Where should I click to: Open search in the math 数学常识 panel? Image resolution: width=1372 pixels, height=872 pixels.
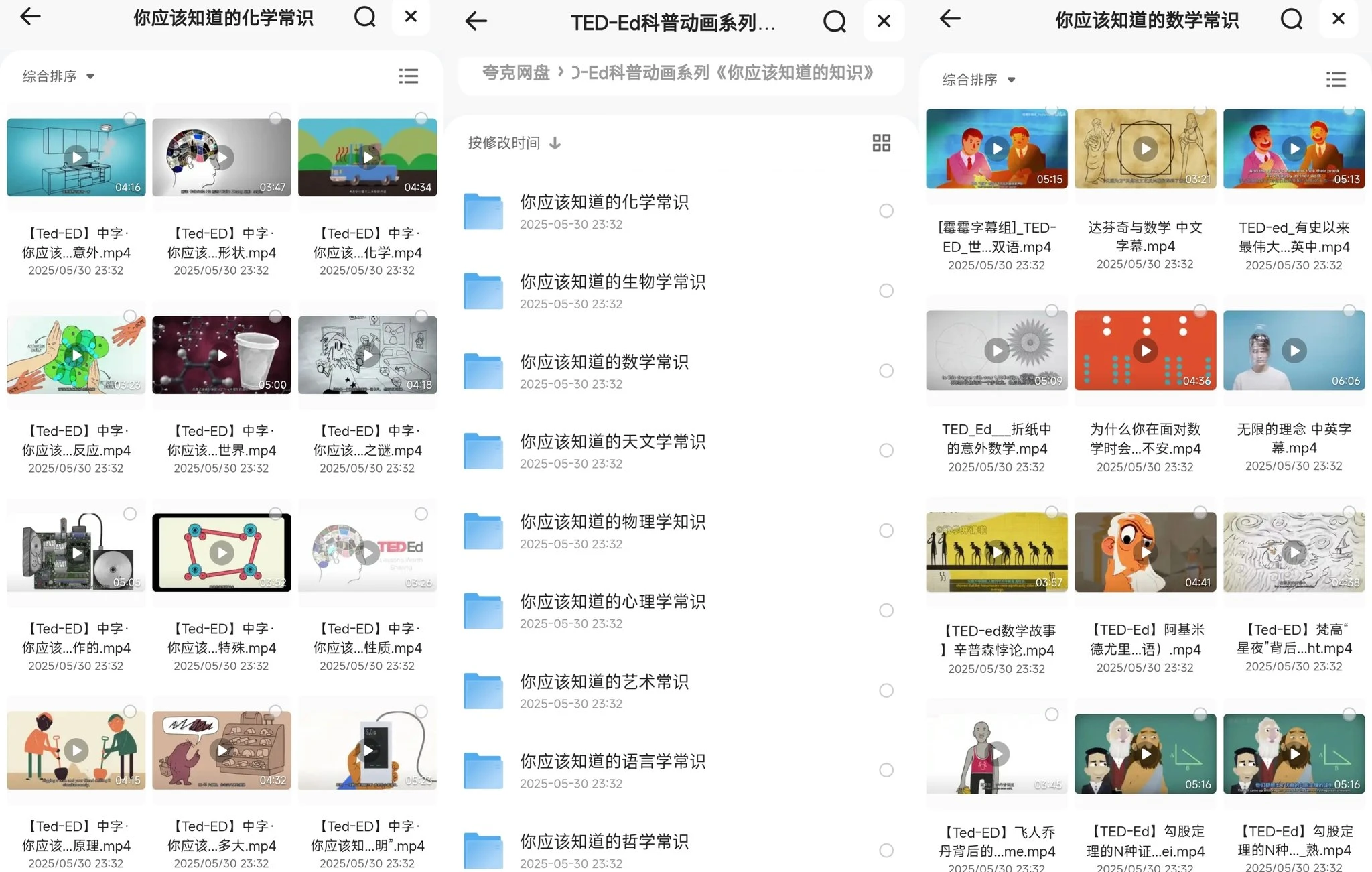pos(1292,19)
